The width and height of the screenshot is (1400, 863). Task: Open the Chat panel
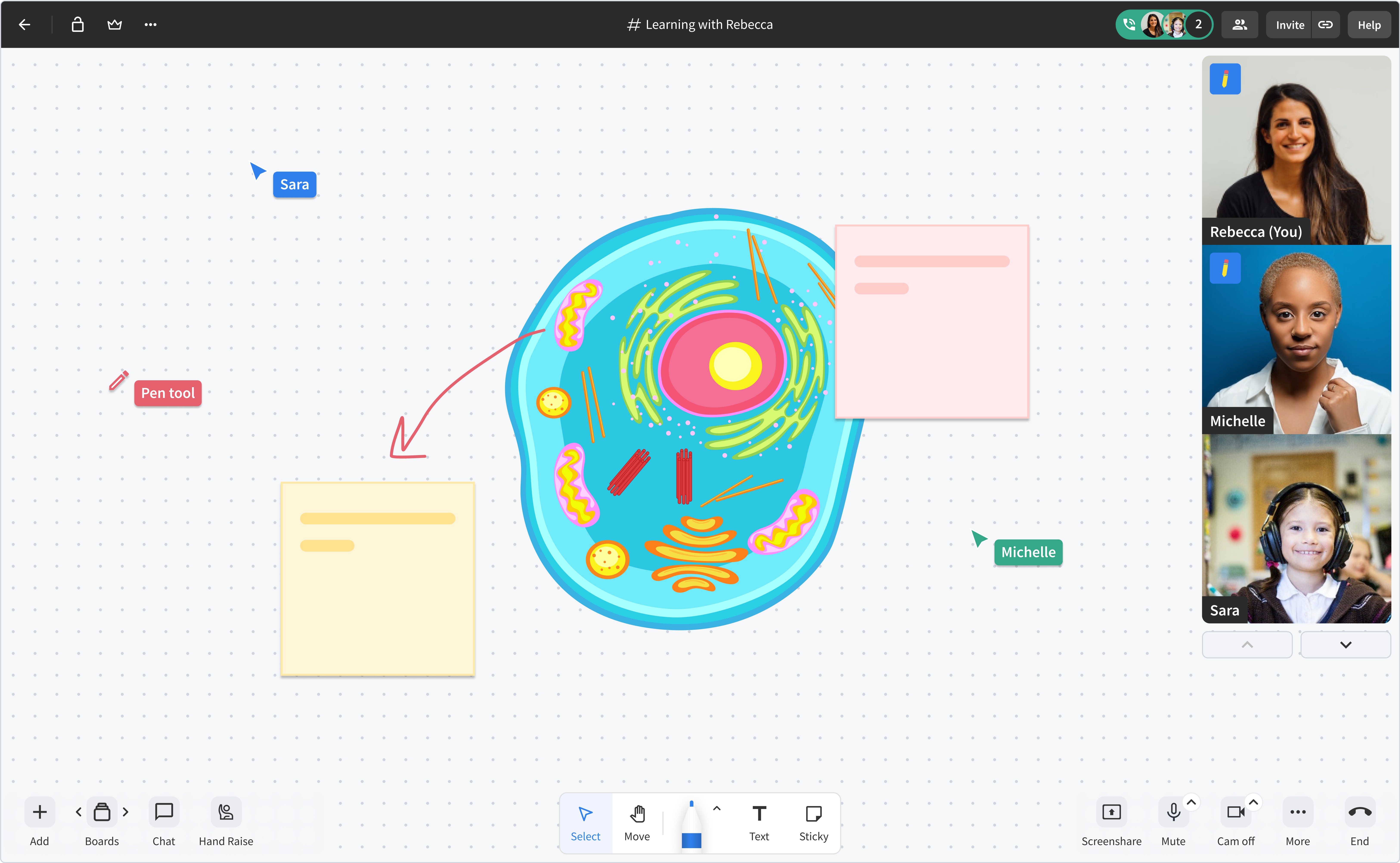(164, 812)
